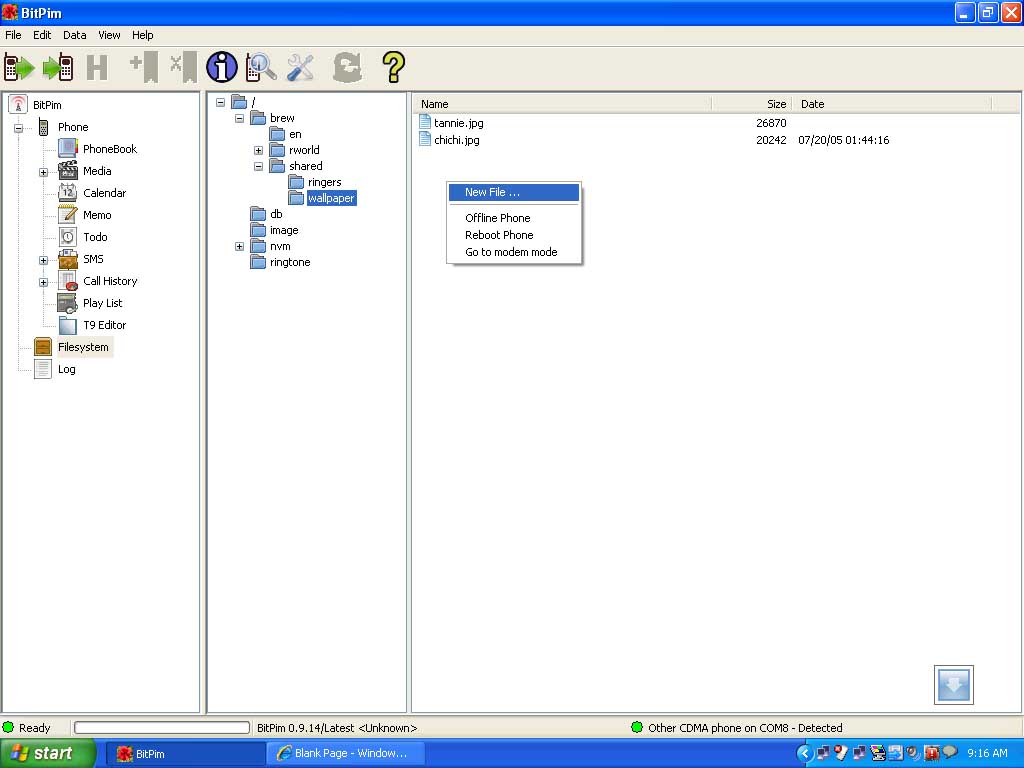The image size is (1024, 768).
Task: Open Settings wrench and screwdriver icon
Action: click(x=300, y=67)
